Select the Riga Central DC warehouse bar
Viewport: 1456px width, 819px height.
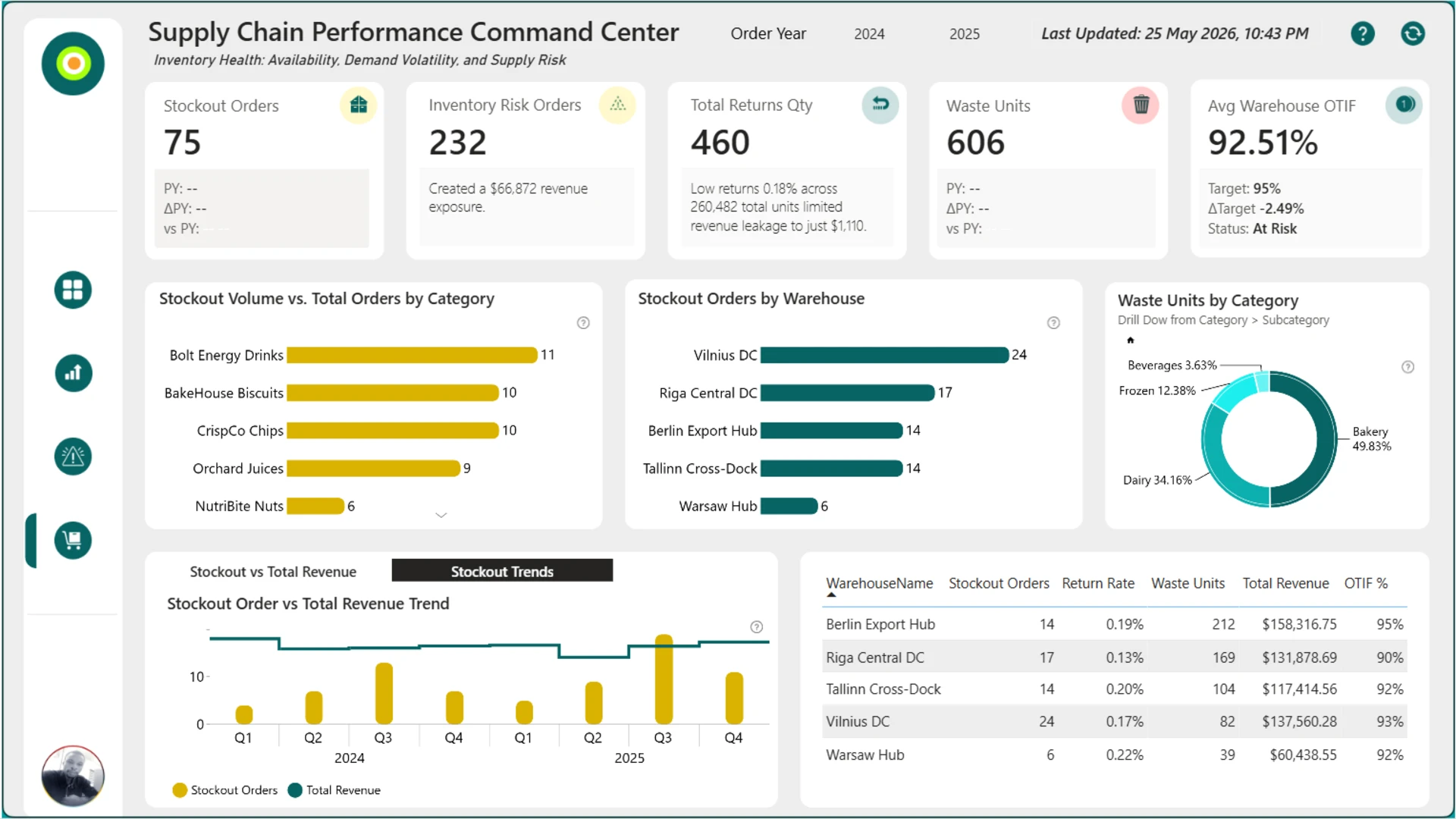pyautogui.click(x=848, y=393)
